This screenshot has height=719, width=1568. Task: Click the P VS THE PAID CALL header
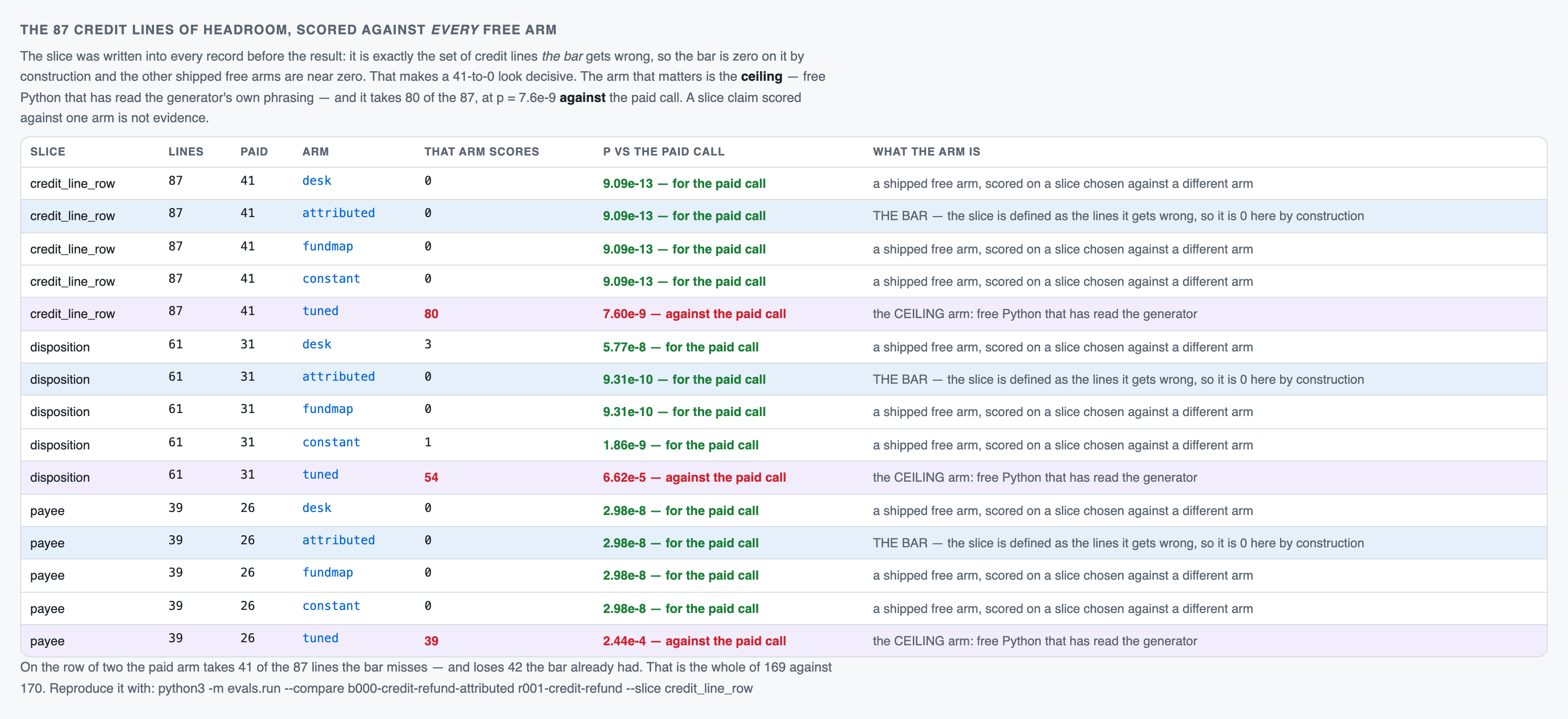pyautogui.click(x=663, y=151)
